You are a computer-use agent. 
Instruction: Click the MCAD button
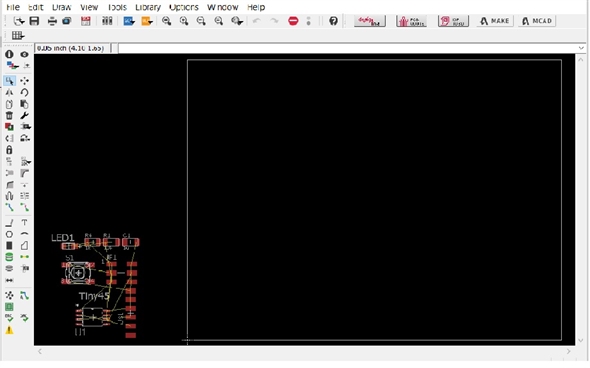pyautogui.click(x=537, y=21)
